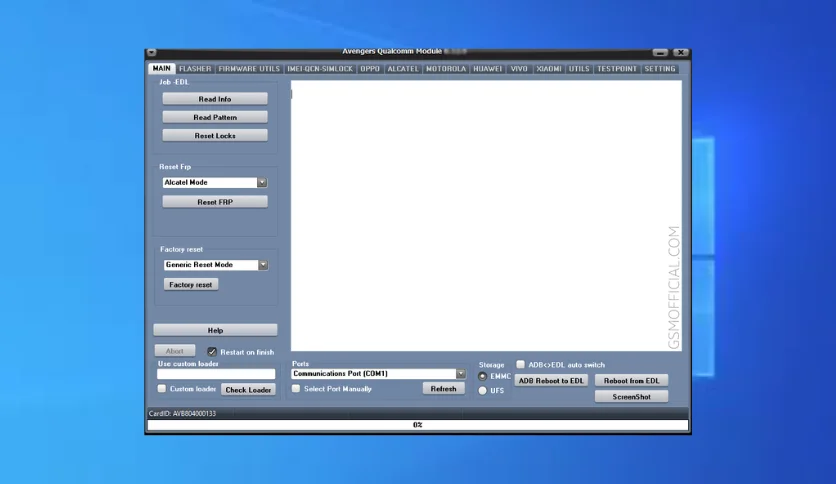Click the Factory reset button

click(191, 285)
